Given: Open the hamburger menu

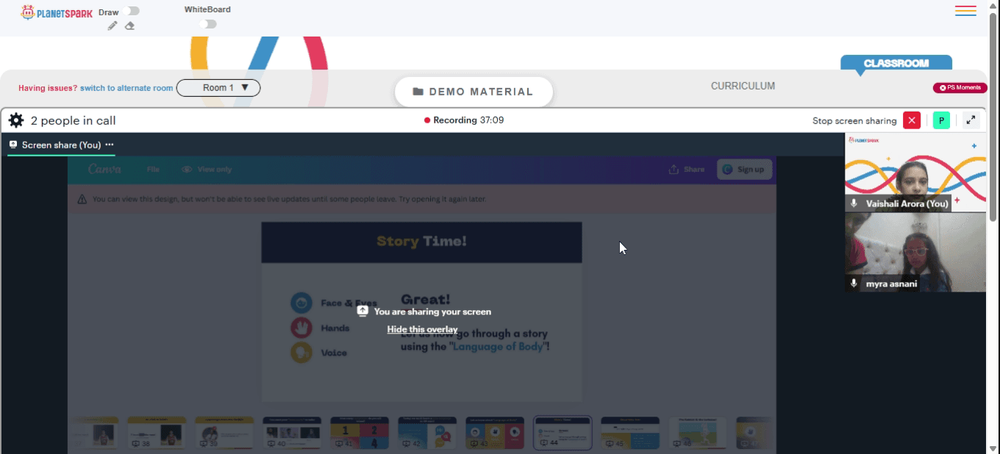Looking at the screenshot, I should (966, 11).
